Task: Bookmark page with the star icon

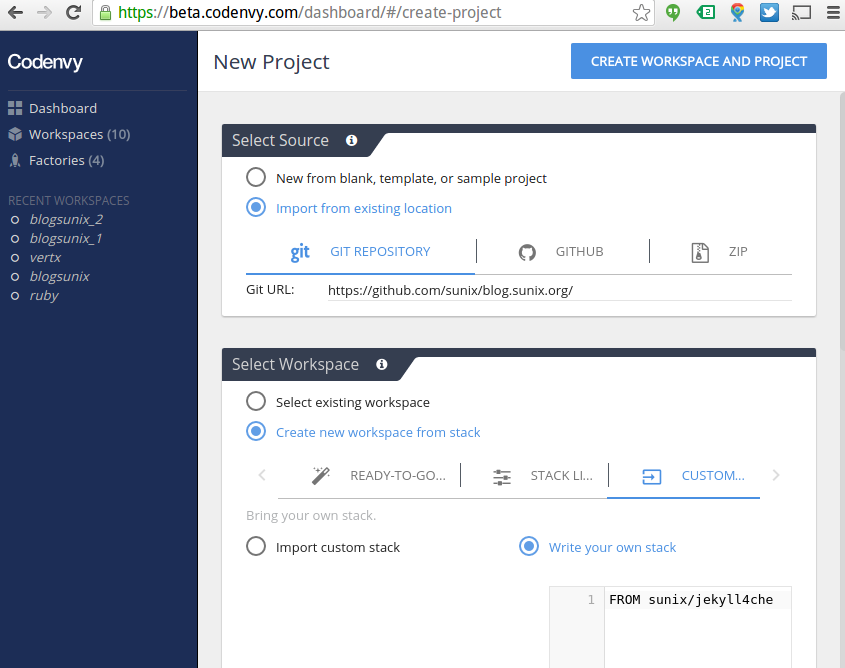Action: coord(641,12)
